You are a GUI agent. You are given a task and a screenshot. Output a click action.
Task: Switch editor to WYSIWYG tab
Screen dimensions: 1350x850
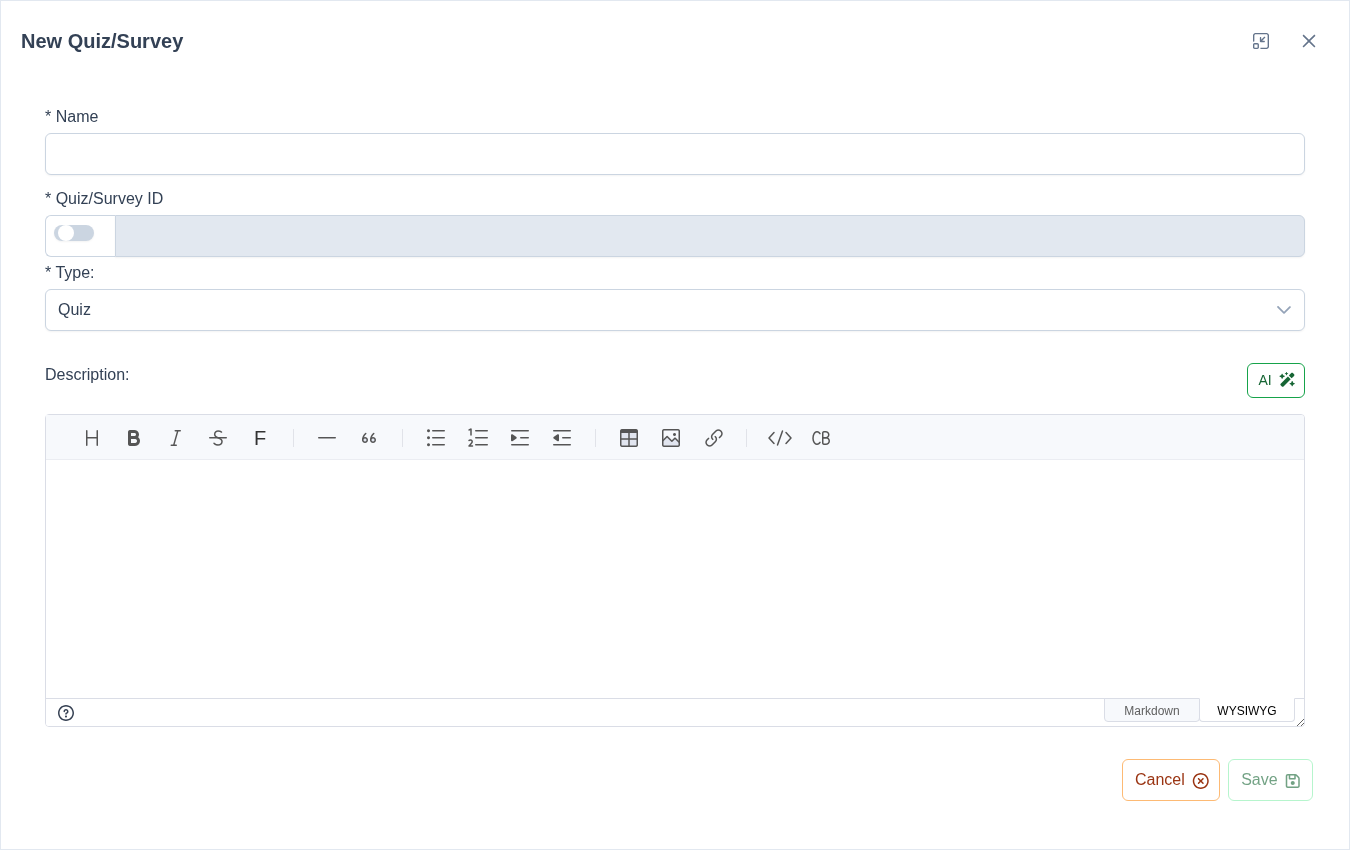pos(1247,711)
